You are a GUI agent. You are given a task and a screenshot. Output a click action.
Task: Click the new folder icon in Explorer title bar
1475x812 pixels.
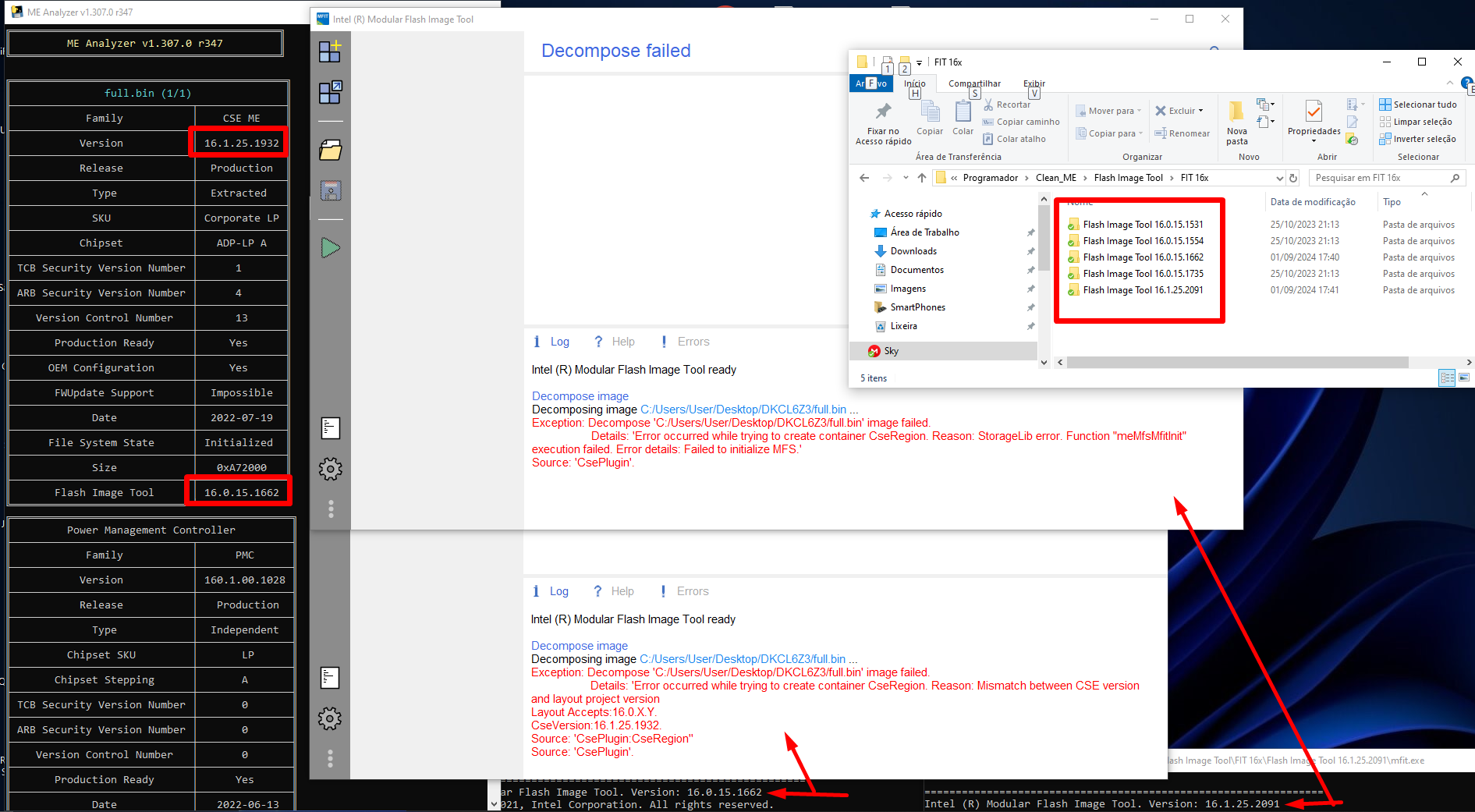905,63
